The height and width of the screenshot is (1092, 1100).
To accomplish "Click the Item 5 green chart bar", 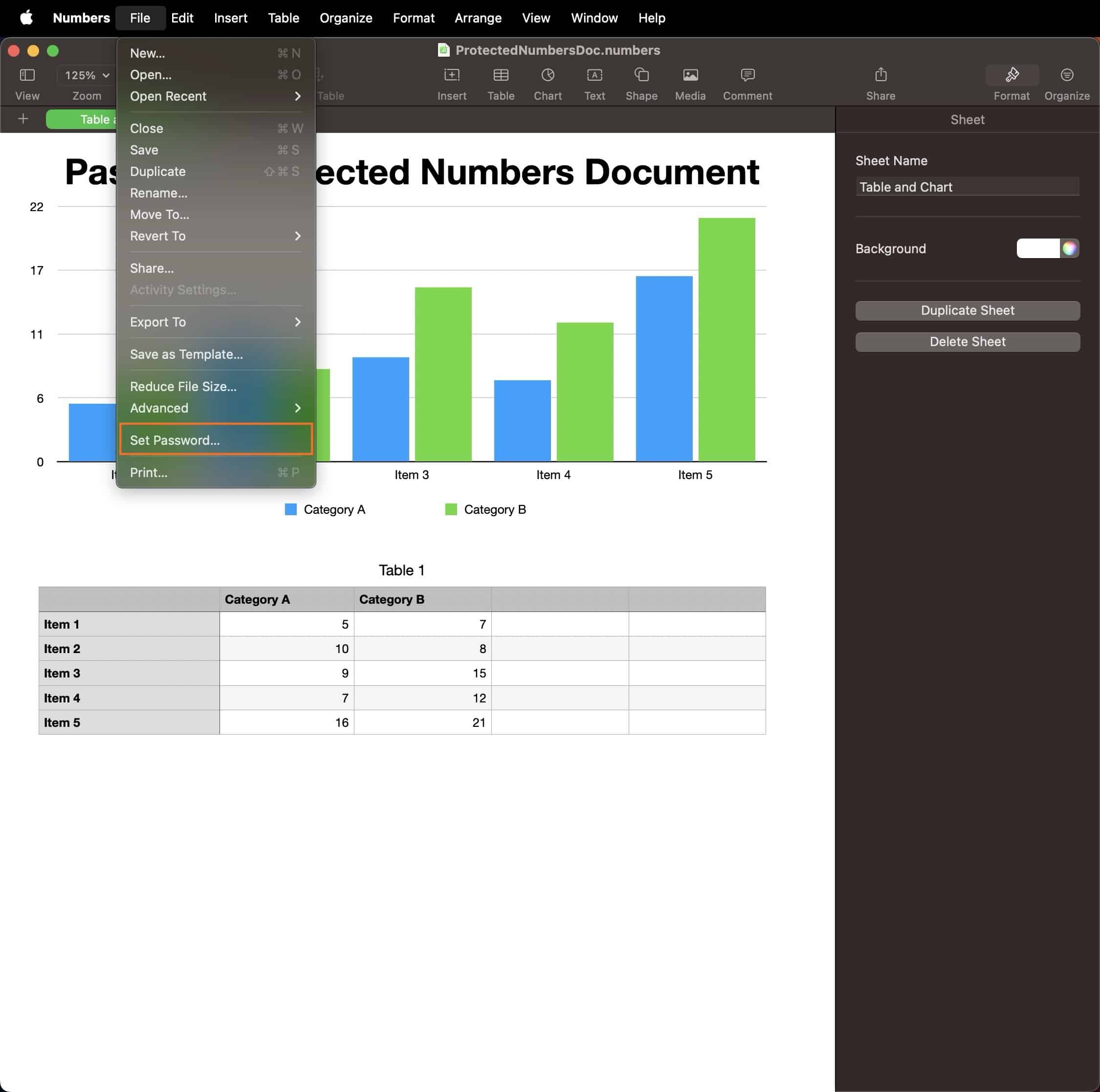I will [x=726, y=339].
